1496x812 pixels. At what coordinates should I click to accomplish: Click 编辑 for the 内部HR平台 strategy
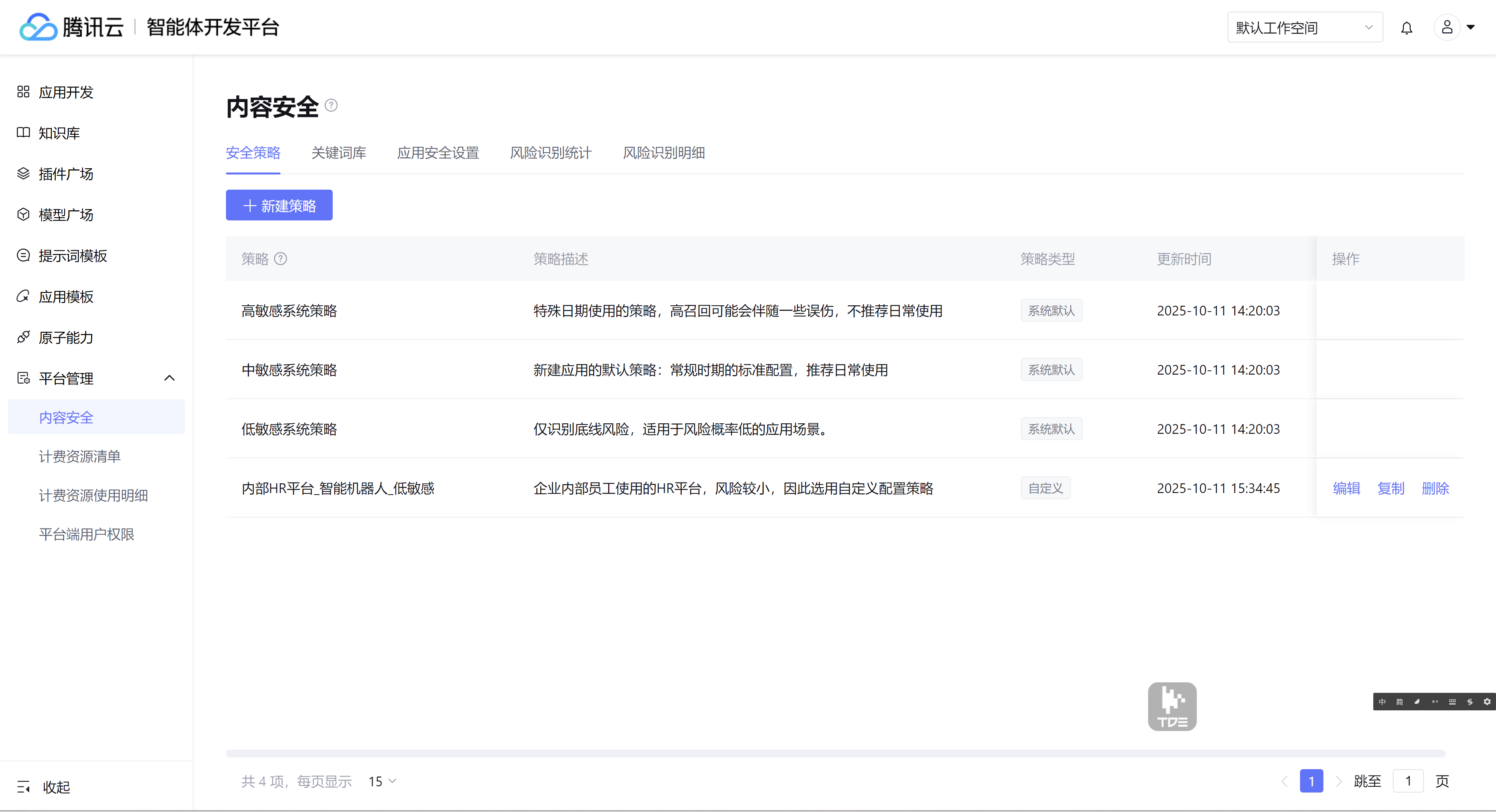[x=1346, y=488]
